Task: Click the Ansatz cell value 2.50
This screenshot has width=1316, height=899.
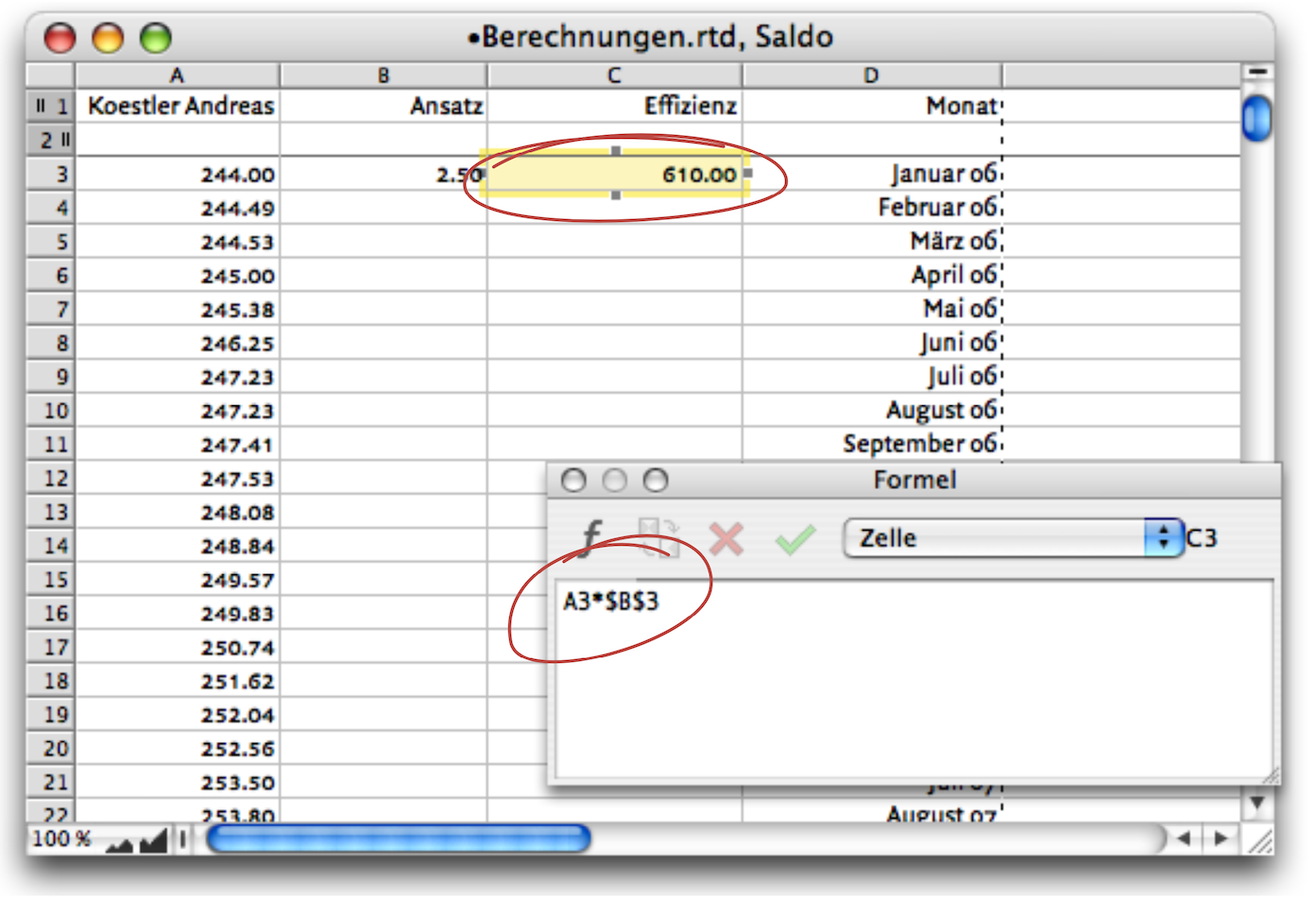Action: (x=384, y=174)
